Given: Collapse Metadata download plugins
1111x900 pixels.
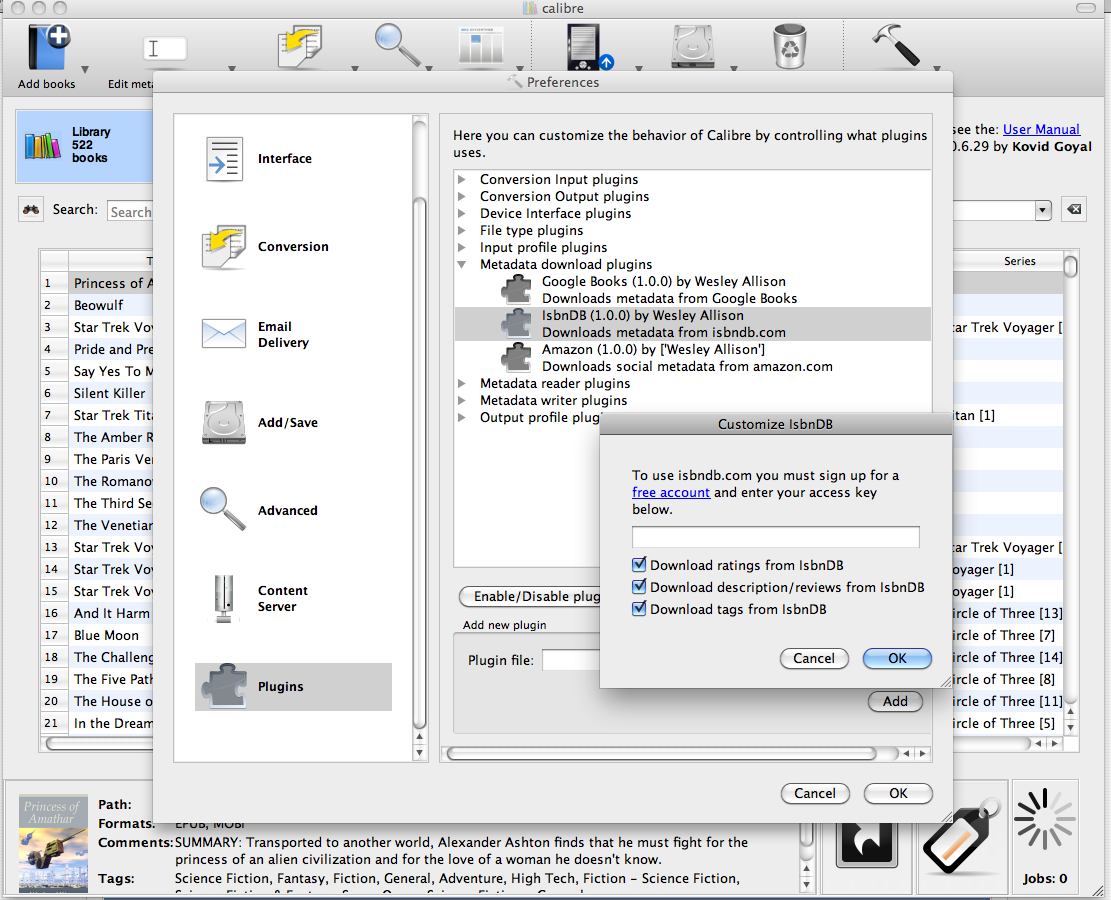Looking at the screenshot, I should [x=462, y=264].
